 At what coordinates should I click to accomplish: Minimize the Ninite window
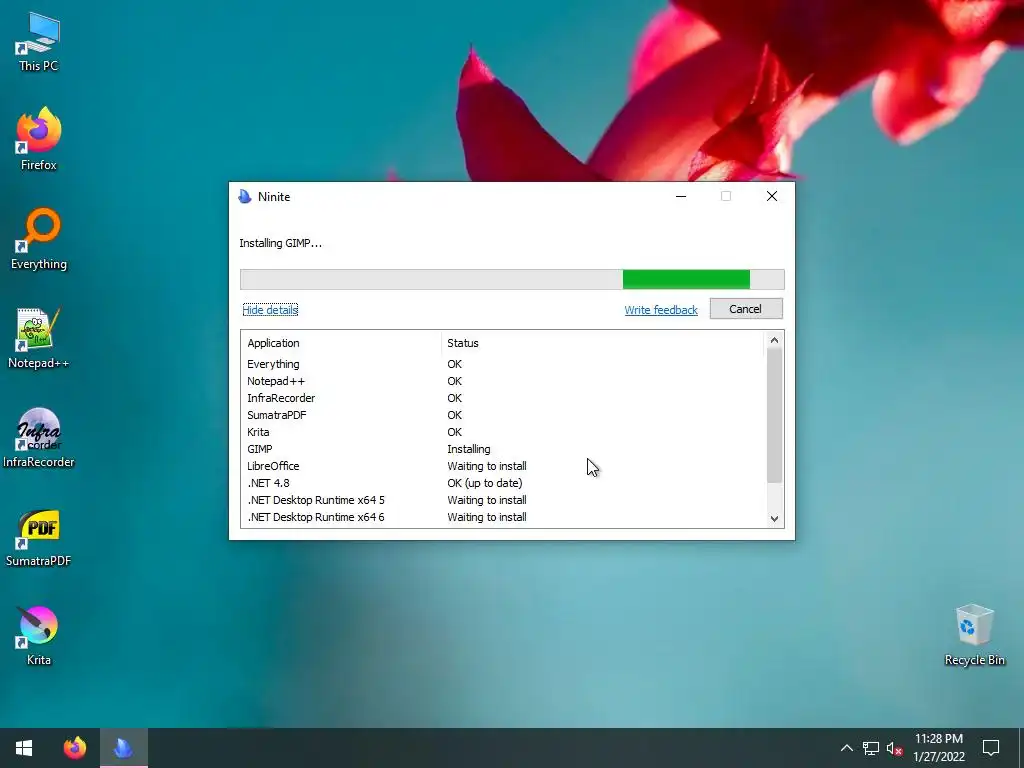pyautogui.click(x=680, y=197)
